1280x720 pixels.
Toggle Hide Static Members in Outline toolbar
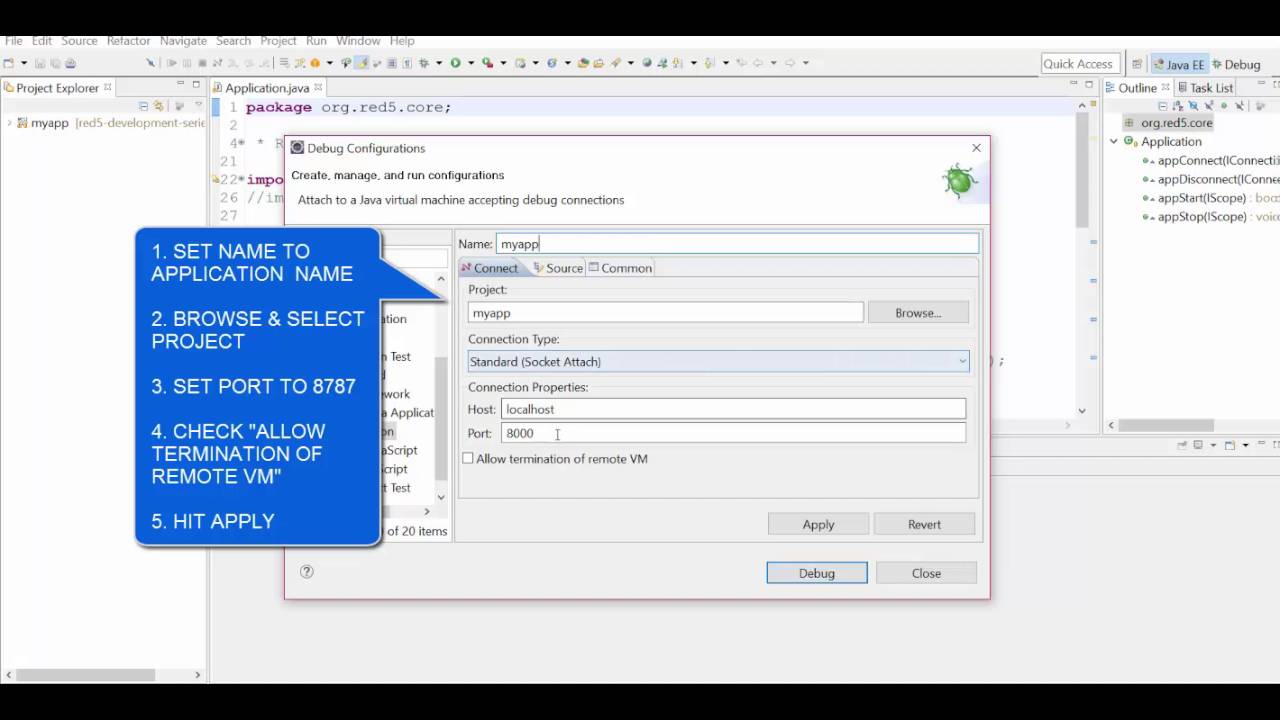point(1208,105)
